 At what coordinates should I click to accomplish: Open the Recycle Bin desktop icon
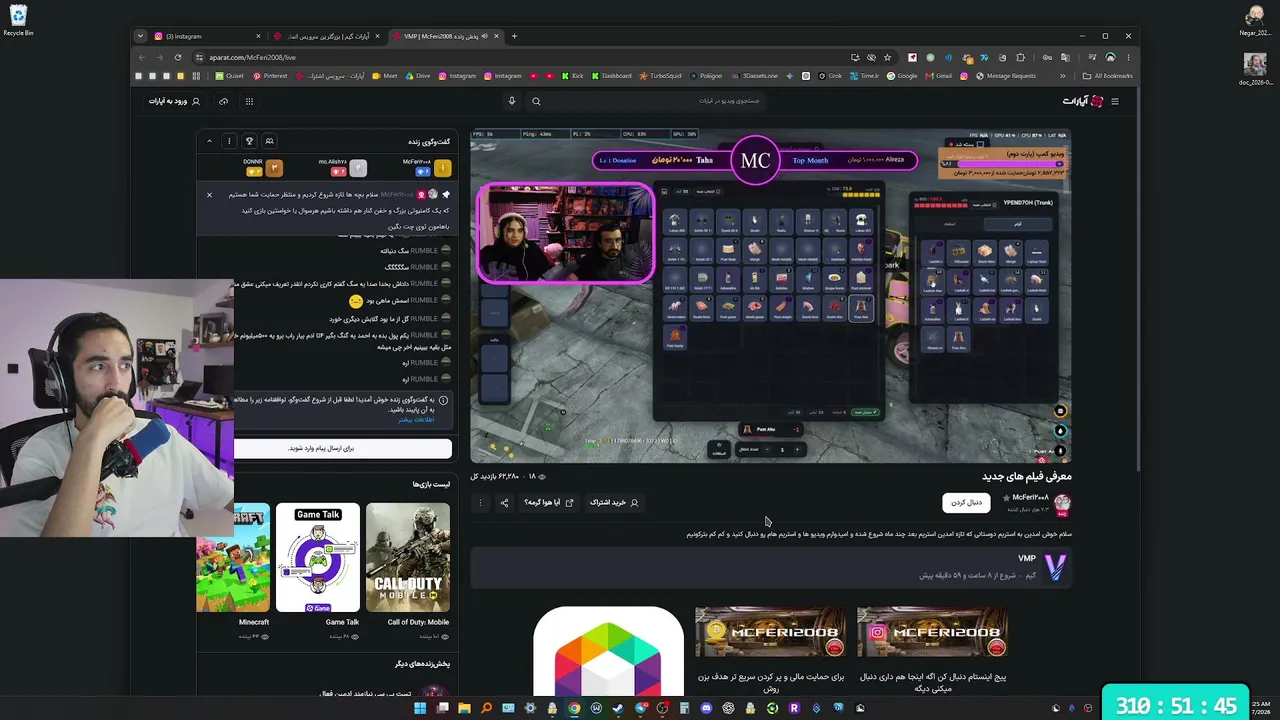point(18,19)
